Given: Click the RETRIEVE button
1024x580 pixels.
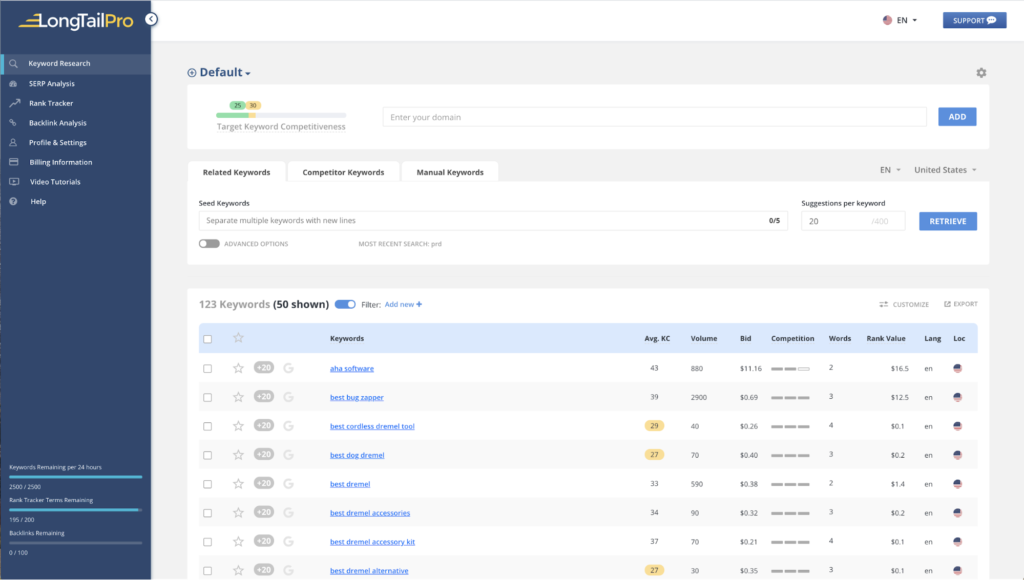Looking at the screenshot, I should pyautogui.click(x=948, y=221).
